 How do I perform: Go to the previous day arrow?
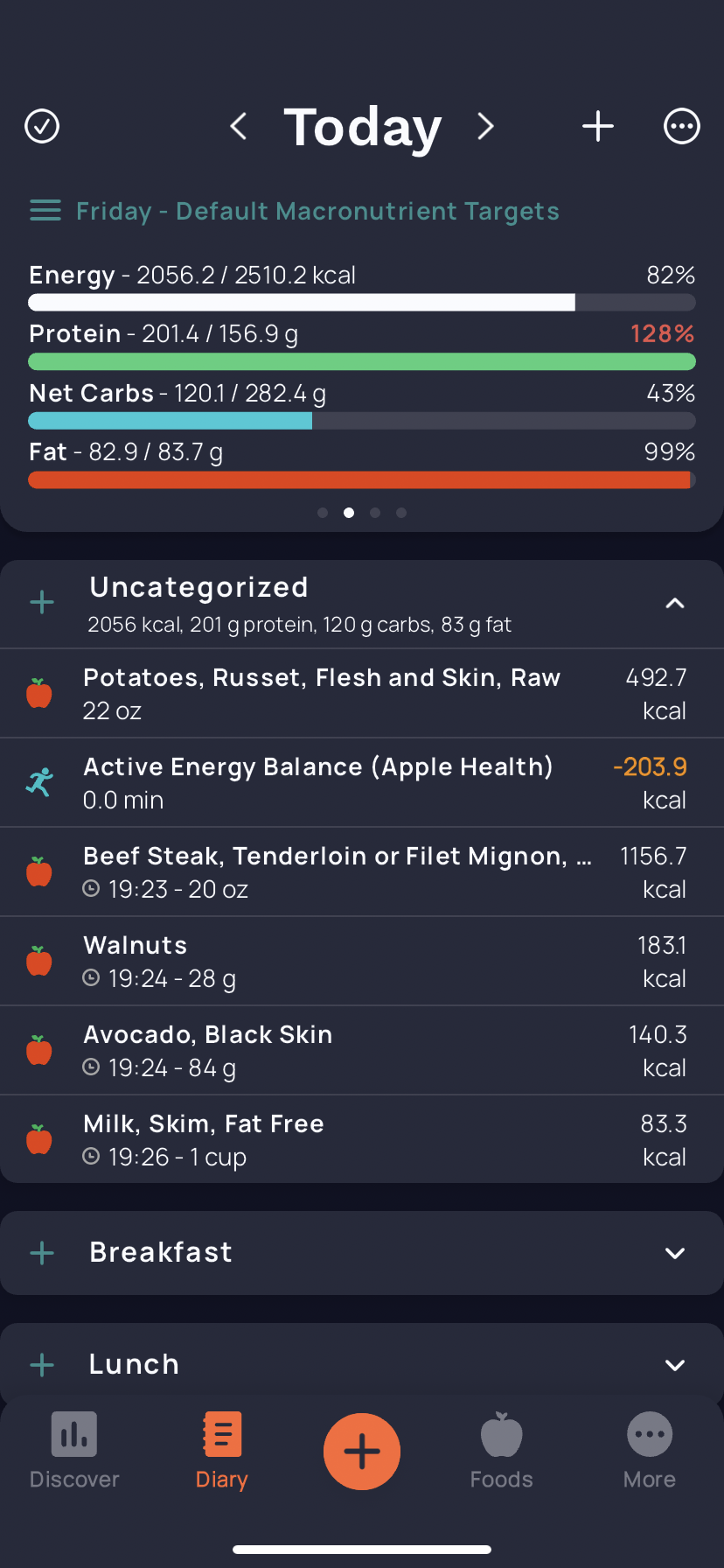pyautogui.click(x=238, y=126)
